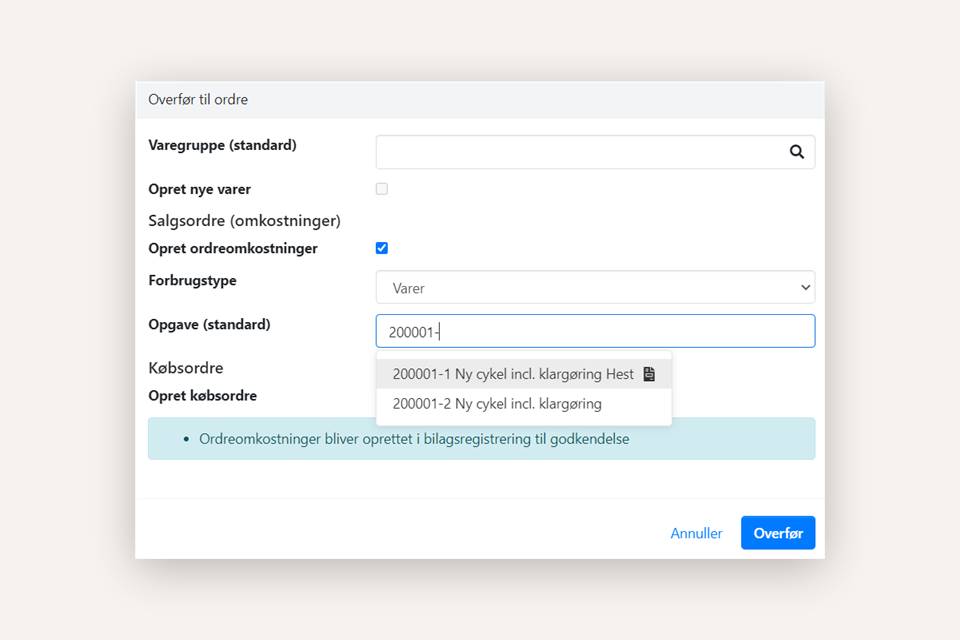Click the "Opret købsordre" label

click(x=202, y=396)
